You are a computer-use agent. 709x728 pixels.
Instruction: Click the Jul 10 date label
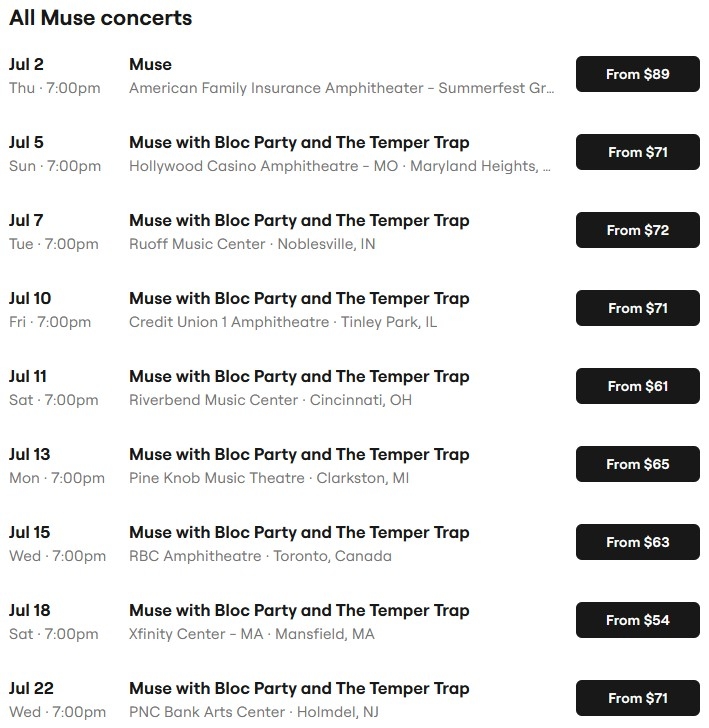[30, 298]
